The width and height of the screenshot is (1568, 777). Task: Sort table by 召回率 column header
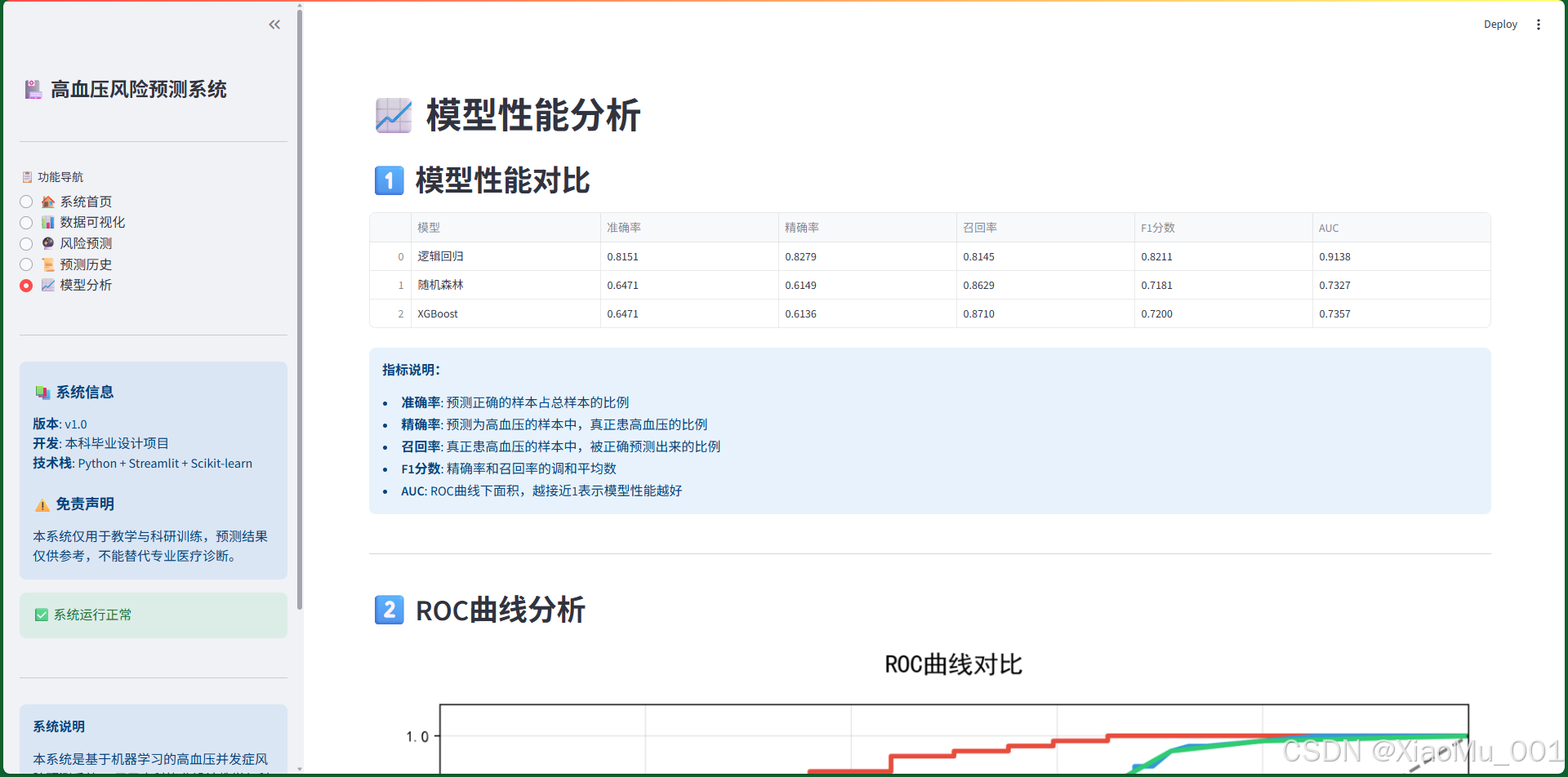[1045, 228]
